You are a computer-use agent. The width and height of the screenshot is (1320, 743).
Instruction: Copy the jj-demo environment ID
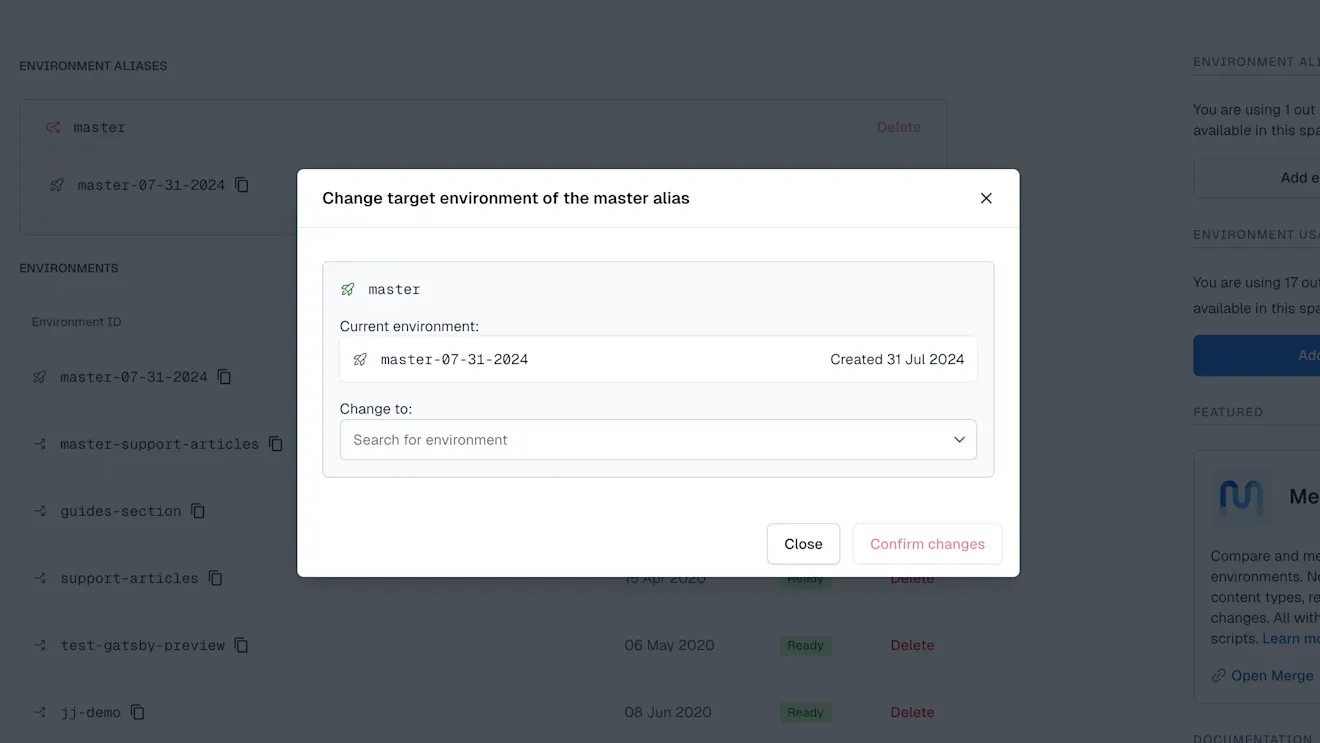click(x=138, y=712)
